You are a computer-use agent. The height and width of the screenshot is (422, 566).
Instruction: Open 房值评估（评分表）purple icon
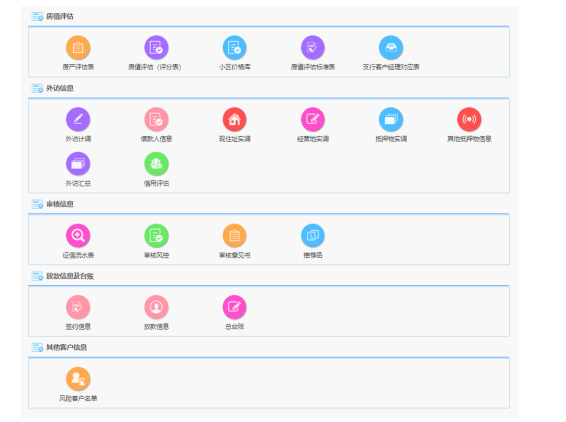pyautogui.click(x=156, y=47)
